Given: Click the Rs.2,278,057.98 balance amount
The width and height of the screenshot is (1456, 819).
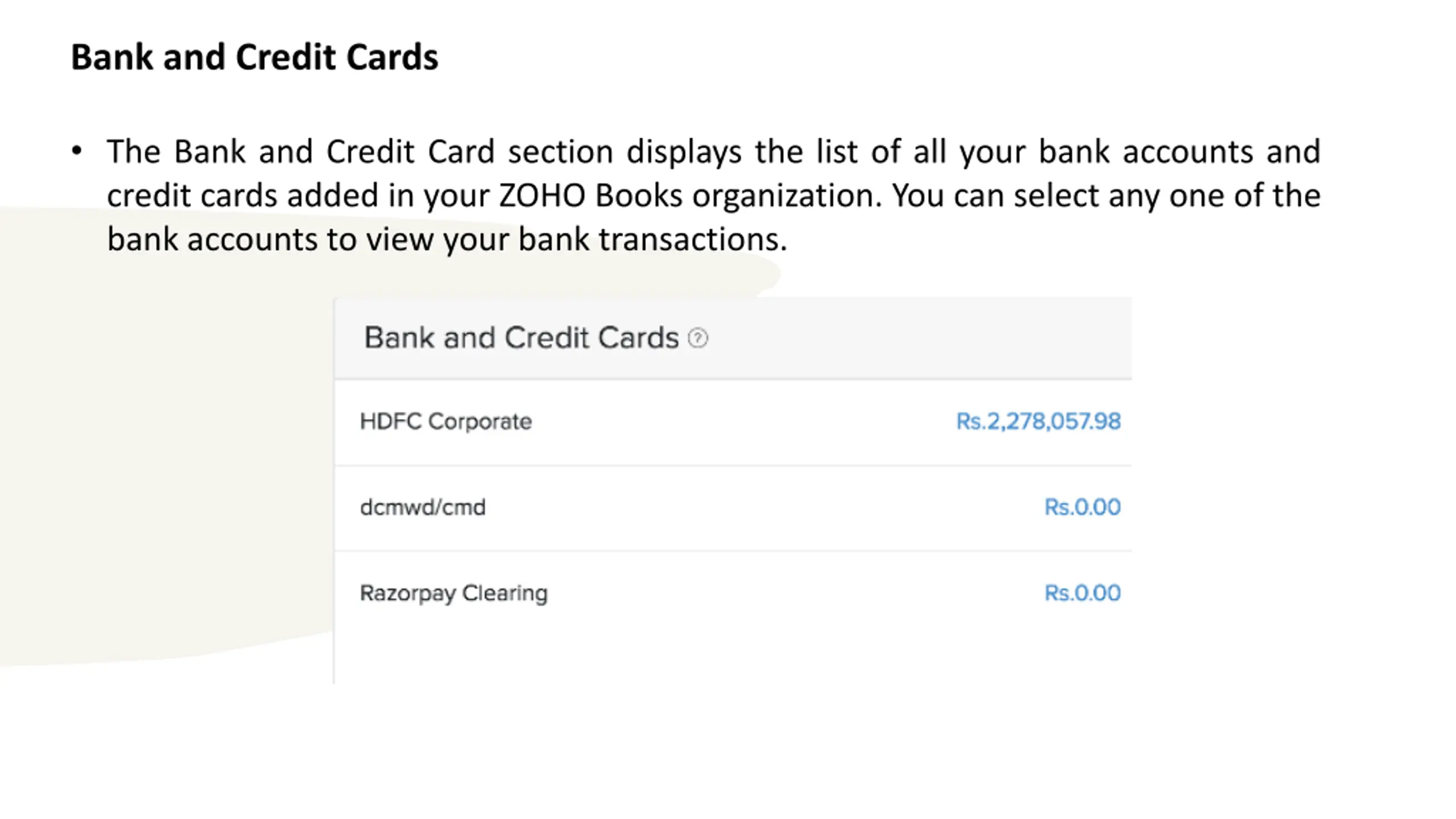Looking at the screenshot, I should tap(1038, 421).
